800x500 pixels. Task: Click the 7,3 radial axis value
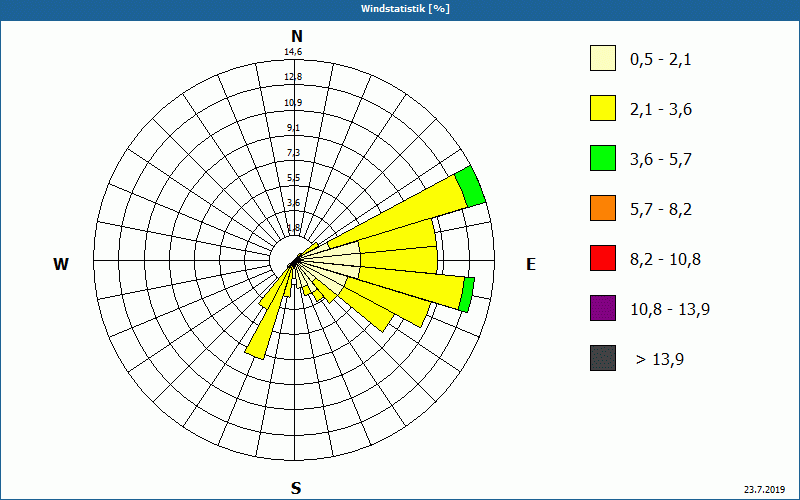click(293, 153)
